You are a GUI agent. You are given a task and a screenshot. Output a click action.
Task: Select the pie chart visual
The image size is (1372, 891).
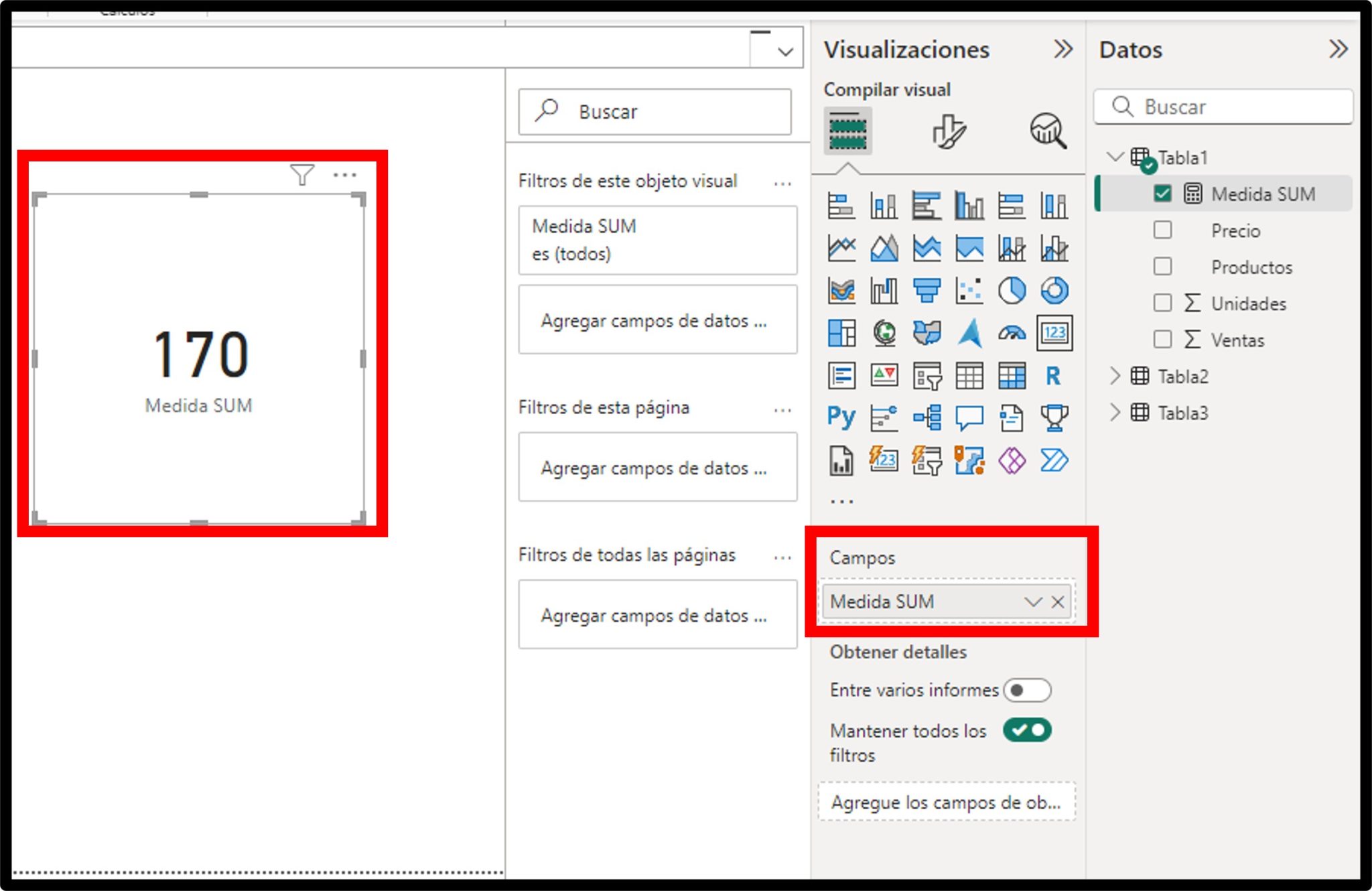tap(1012, 291)
